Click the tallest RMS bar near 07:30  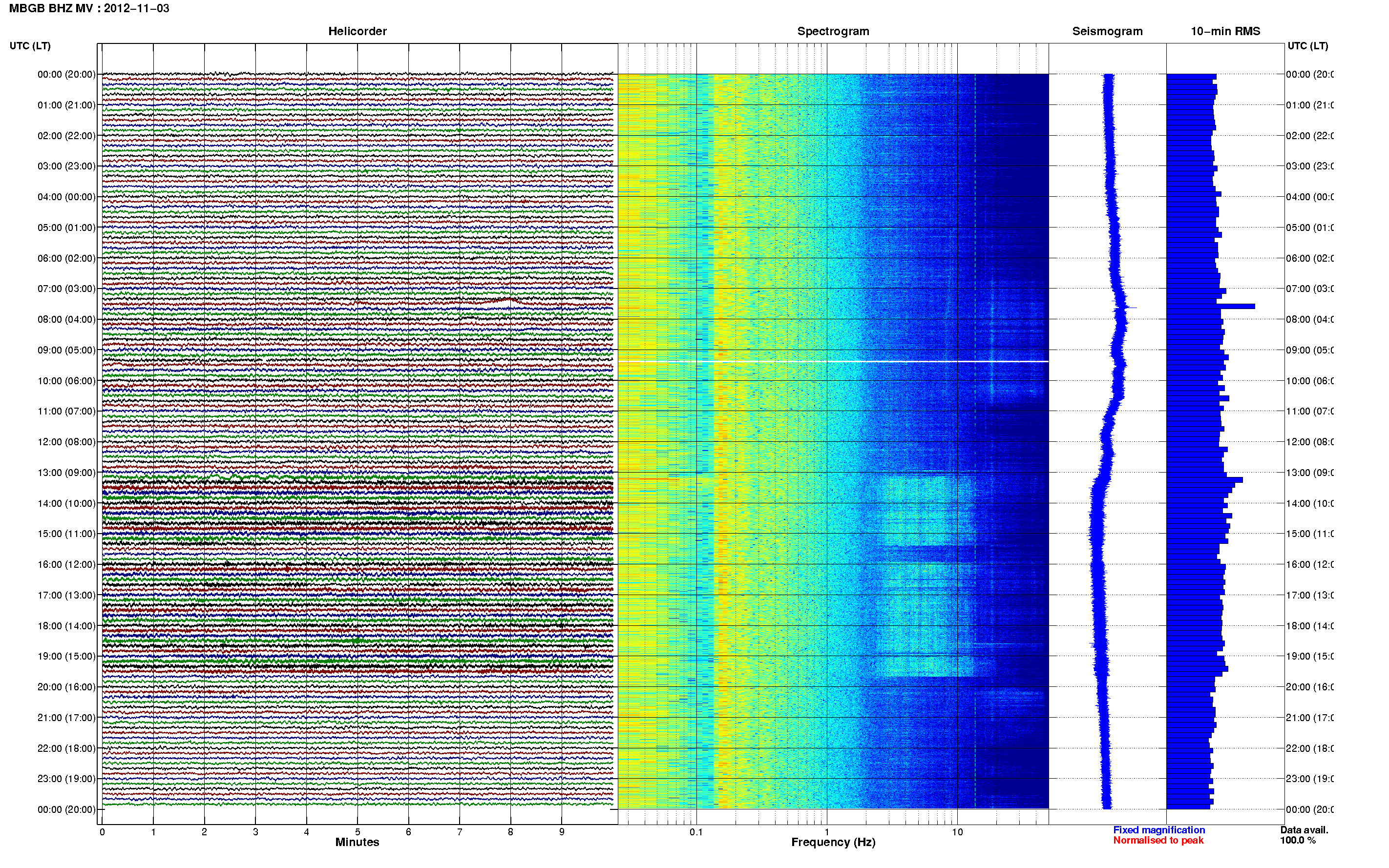(x=1210, y=307)
